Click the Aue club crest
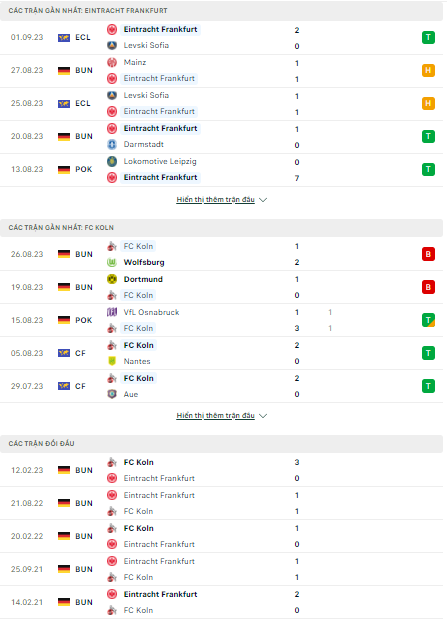Image resolution: width=447 pixels, height=623 pixels. (x=112, y=394)
